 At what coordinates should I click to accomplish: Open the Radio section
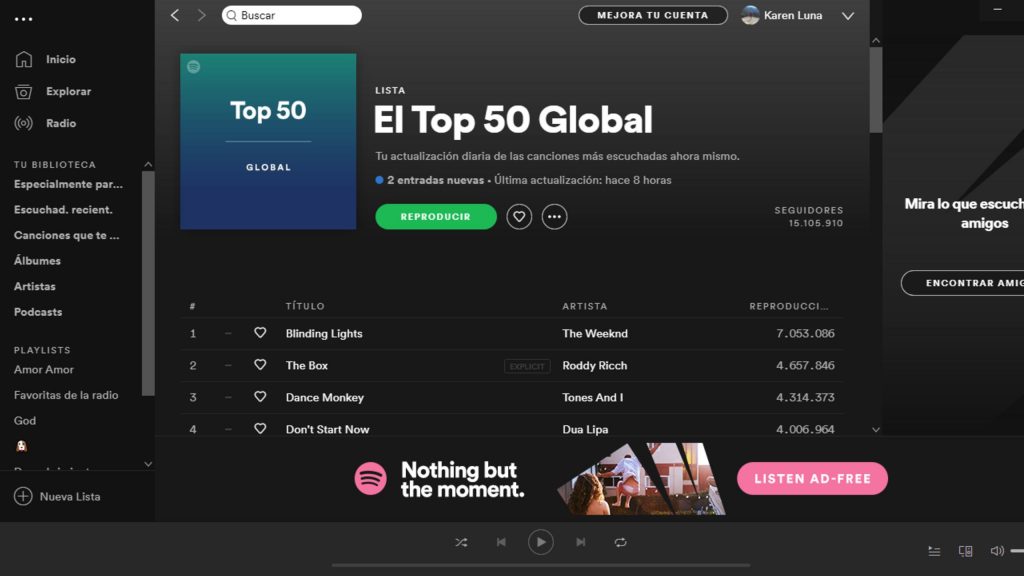pos(61,123)
